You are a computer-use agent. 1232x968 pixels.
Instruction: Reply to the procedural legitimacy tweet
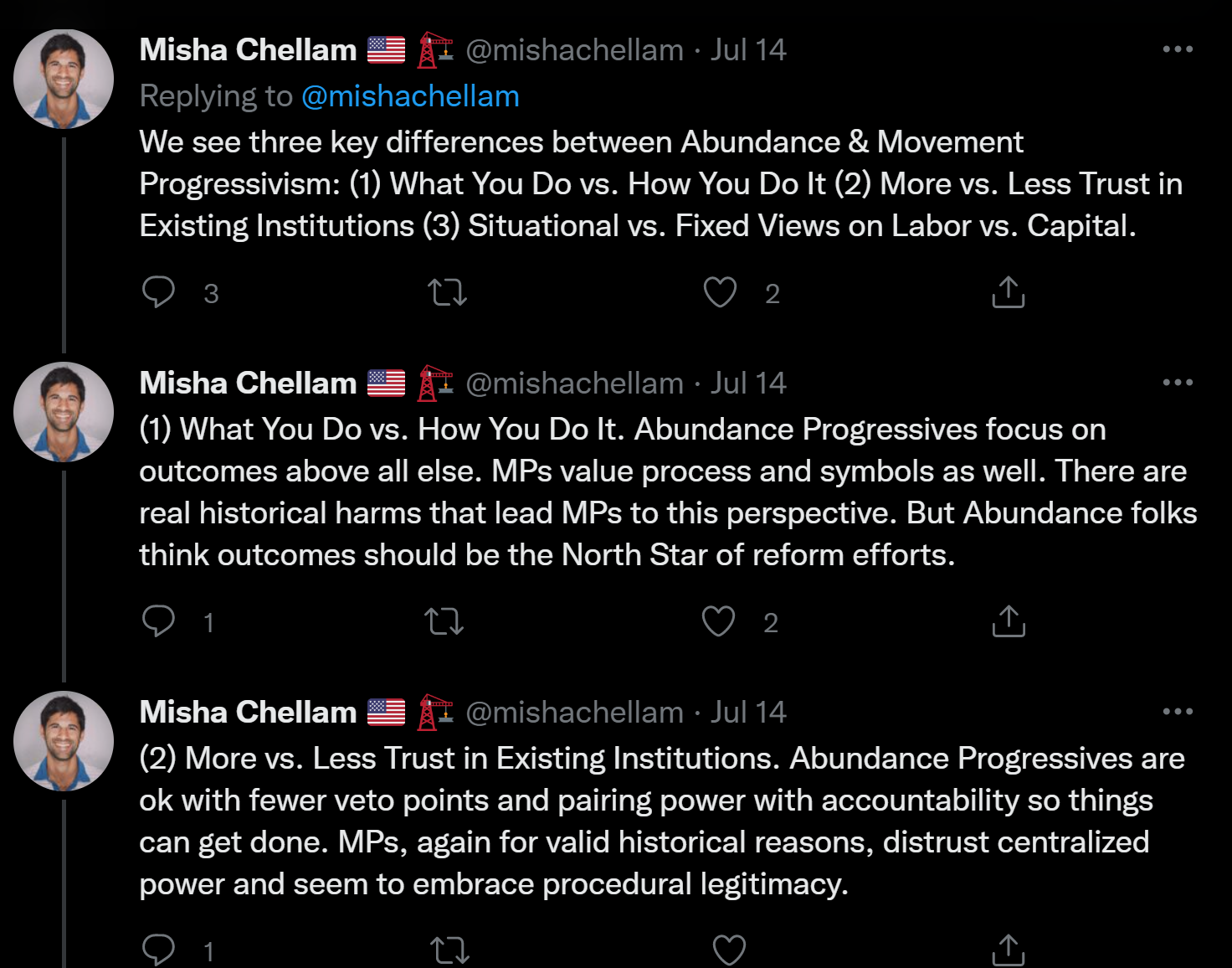point(158,950)
